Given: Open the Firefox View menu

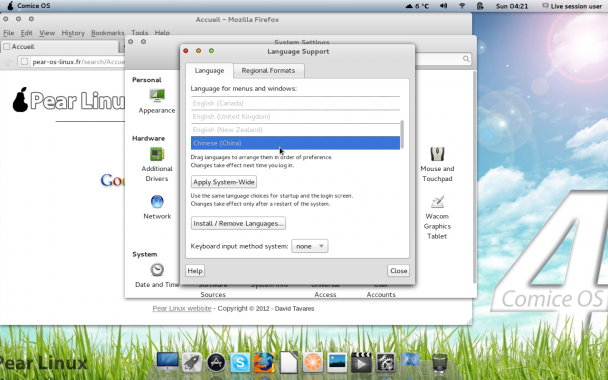Looking at the screenshot, I should click(47, 33).
